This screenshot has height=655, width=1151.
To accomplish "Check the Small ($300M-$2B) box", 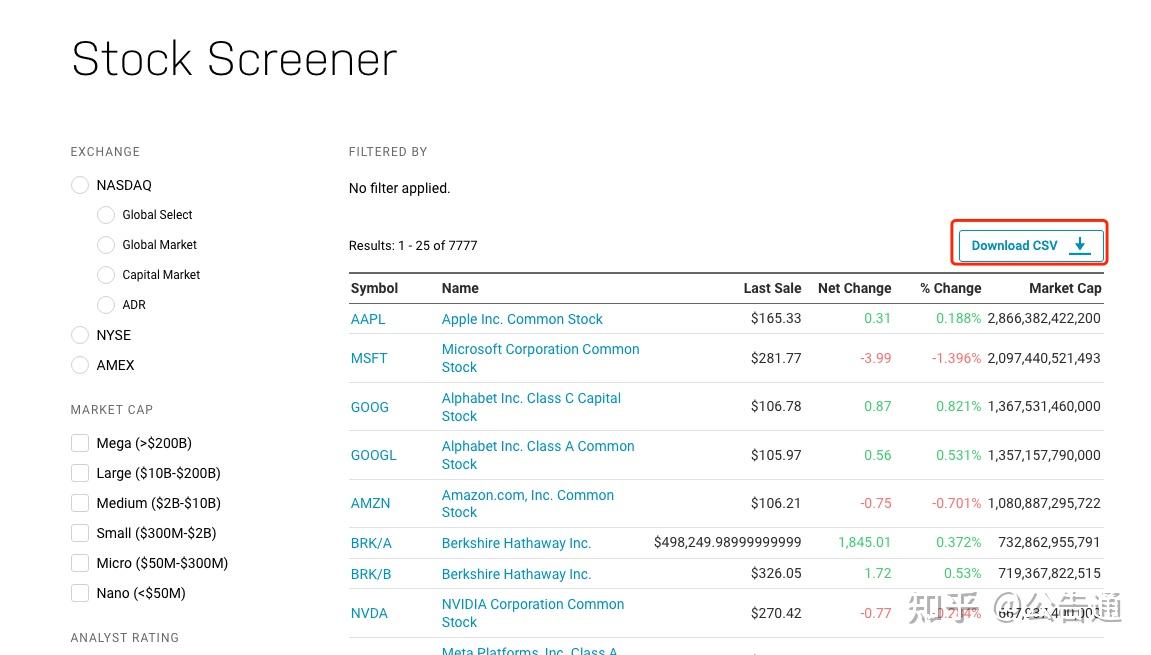I will click(80, 533).
